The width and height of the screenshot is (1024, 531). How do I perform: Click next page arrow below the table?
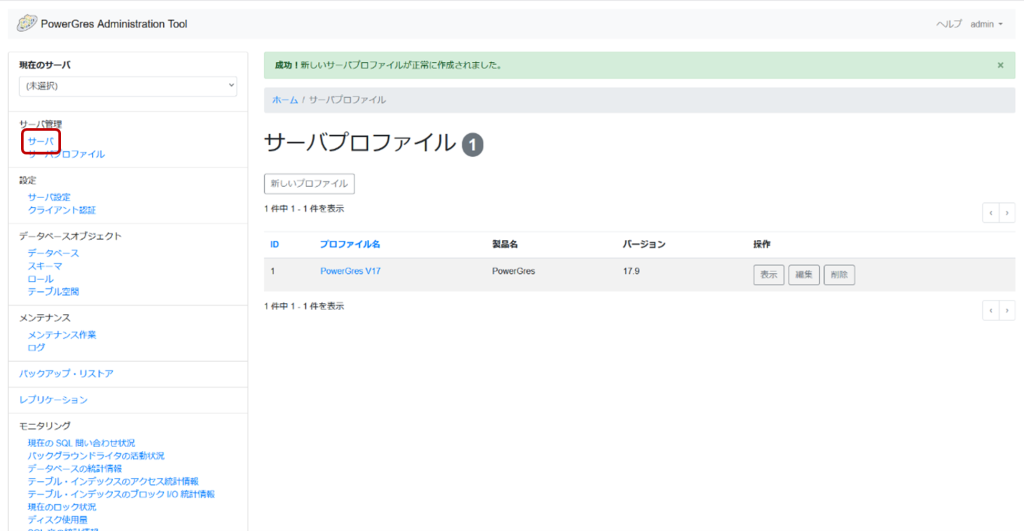point(1007,310)
